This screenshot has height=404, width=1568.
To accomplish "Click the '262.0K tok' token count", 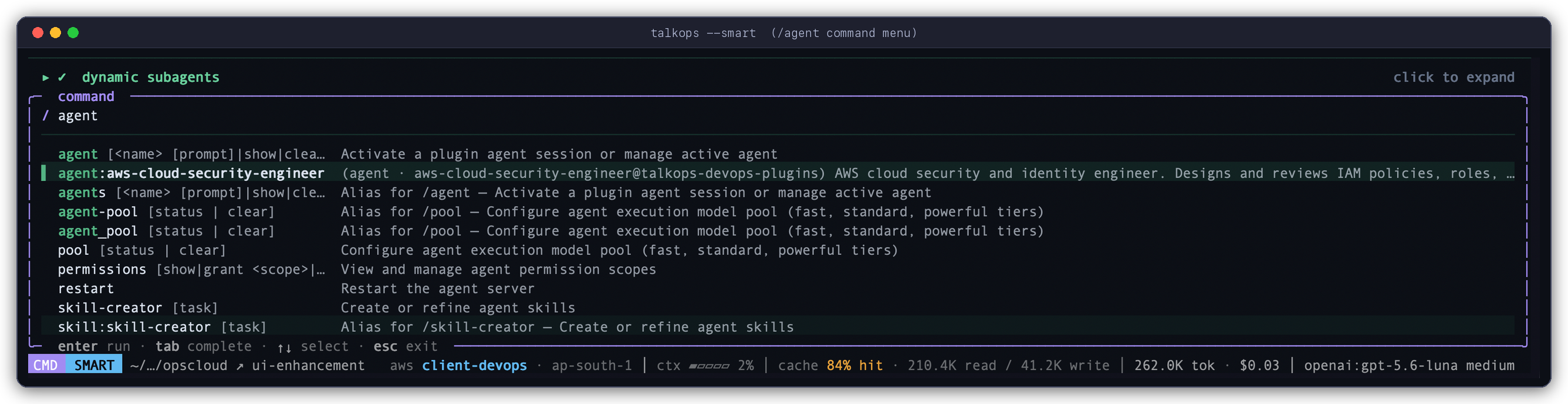I will coord(1174,365).
